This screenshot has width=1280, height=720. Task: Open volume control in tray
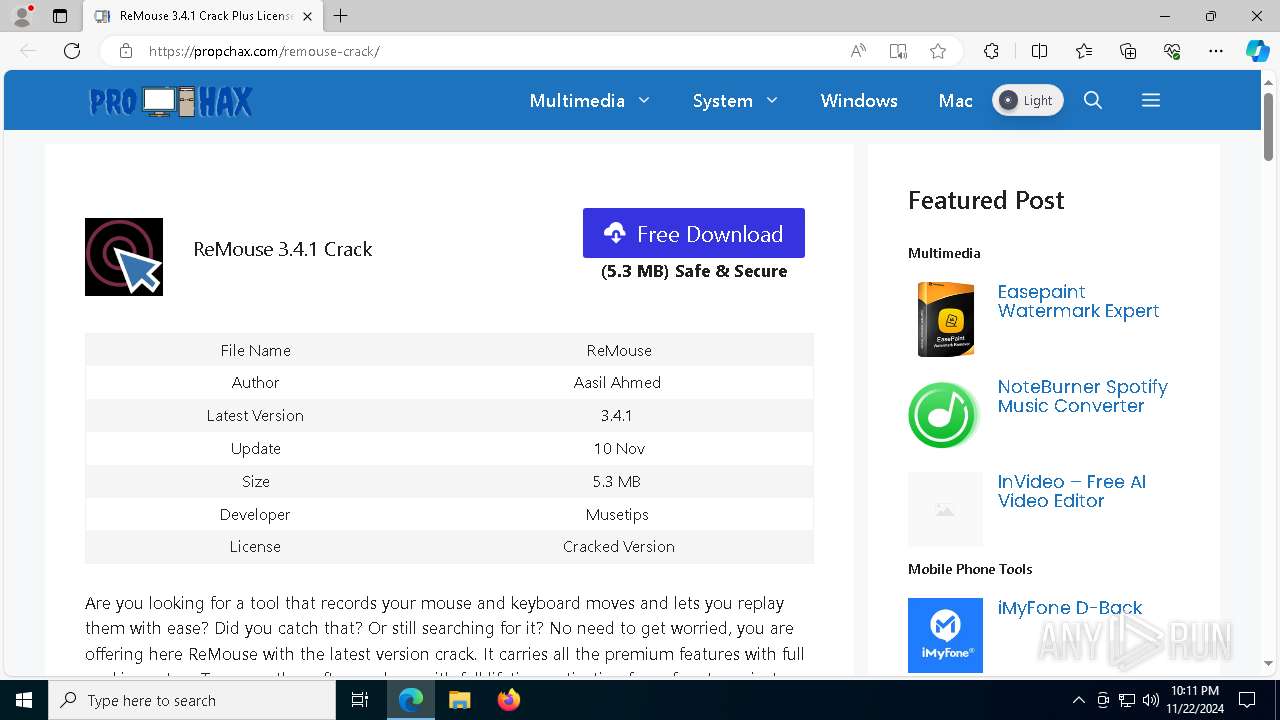pyautogui.click(x=1150, y=700)
